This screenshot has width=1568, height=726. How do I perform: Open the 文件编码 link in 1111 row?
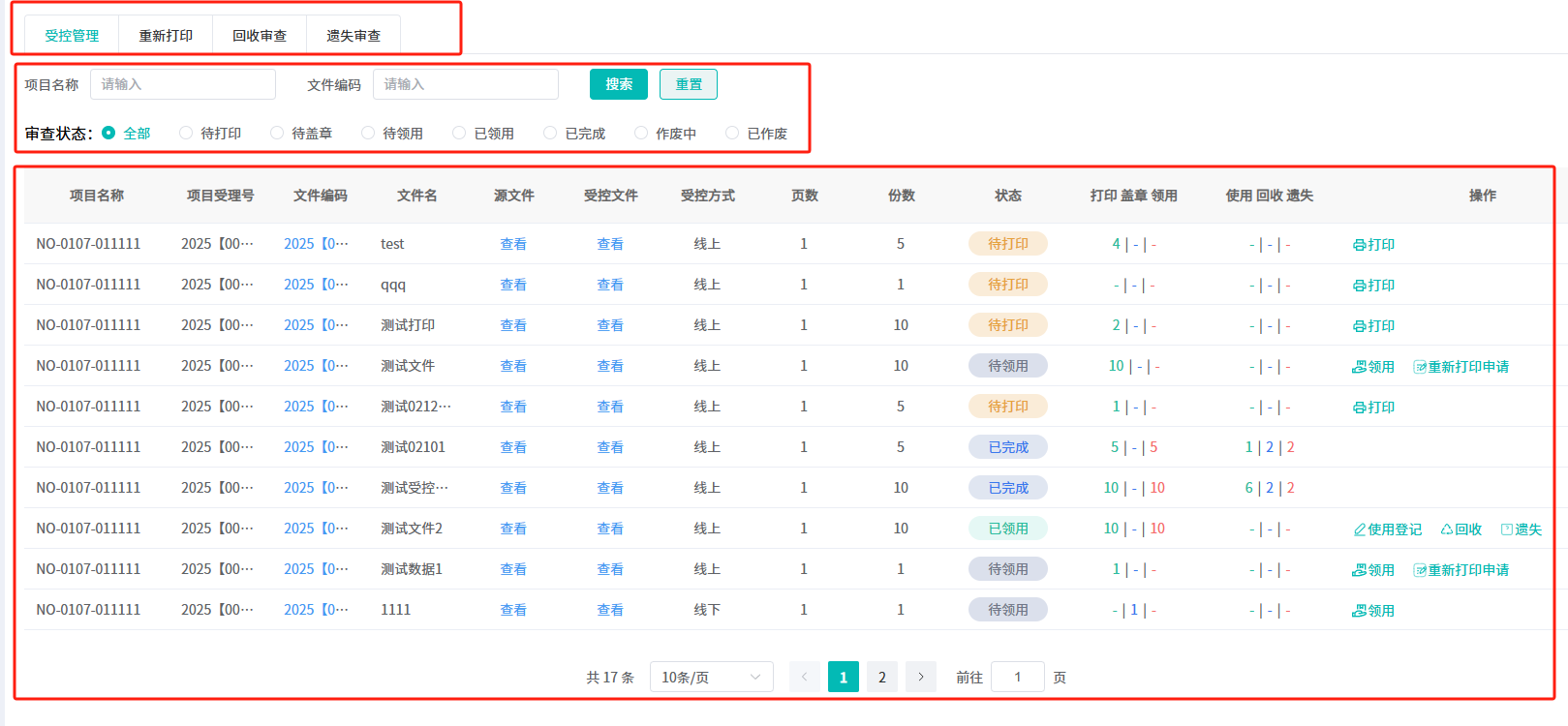[x=317, y=610]
